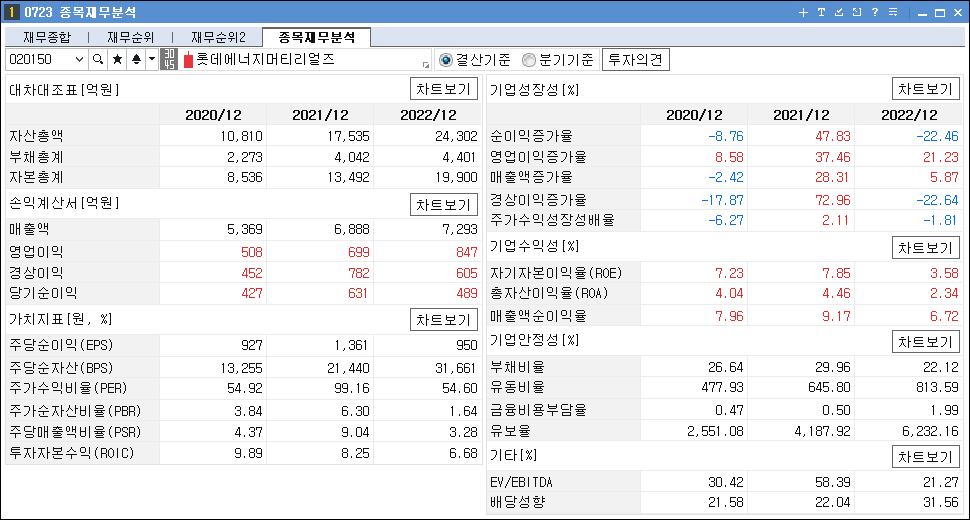Click the 순이익증가율 value 47.83
The height and width of the screenshot is (520, 970).
coord(832,136)
